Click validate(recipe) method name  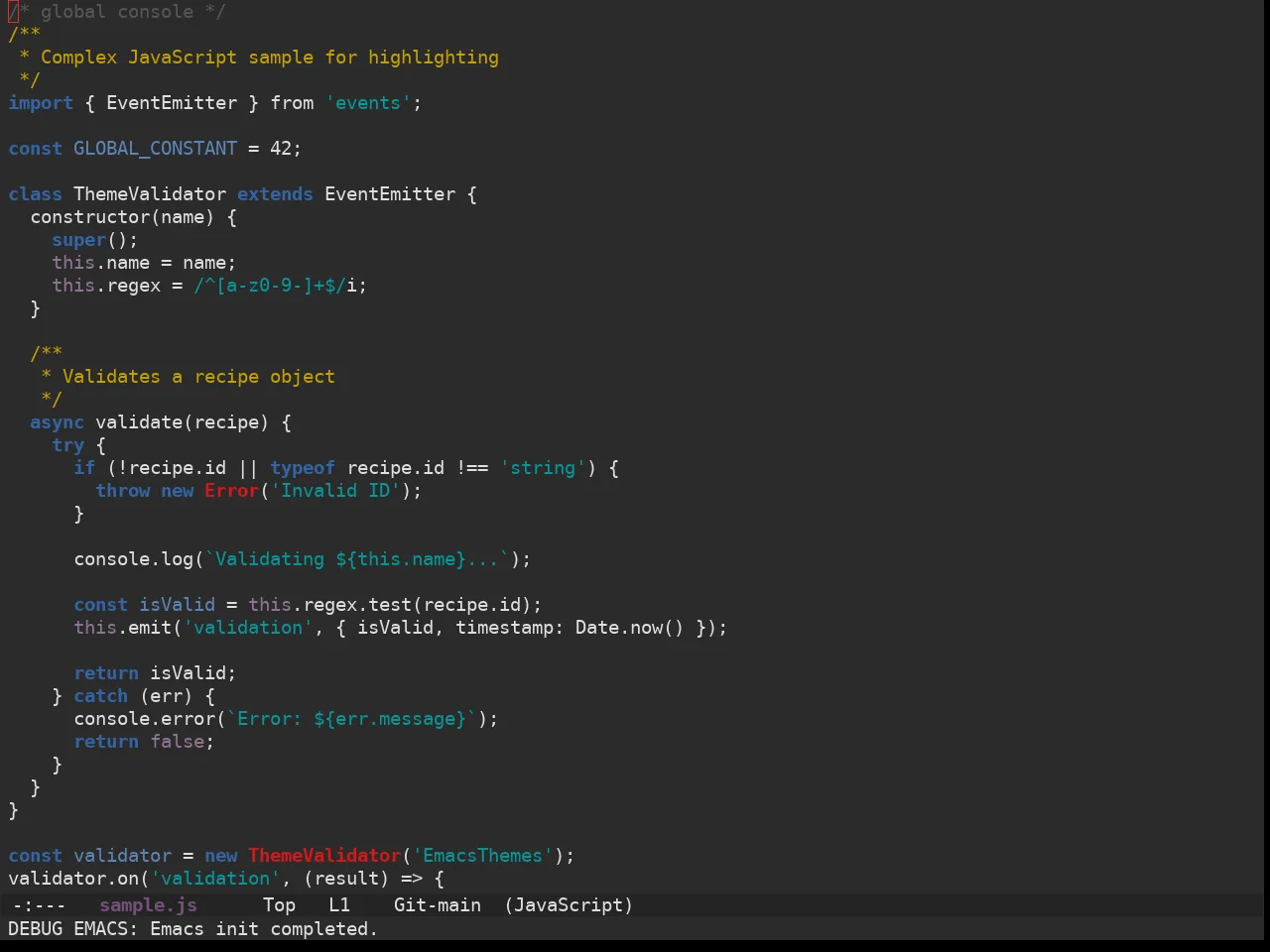pyautogui.click(x=183, y=422)
